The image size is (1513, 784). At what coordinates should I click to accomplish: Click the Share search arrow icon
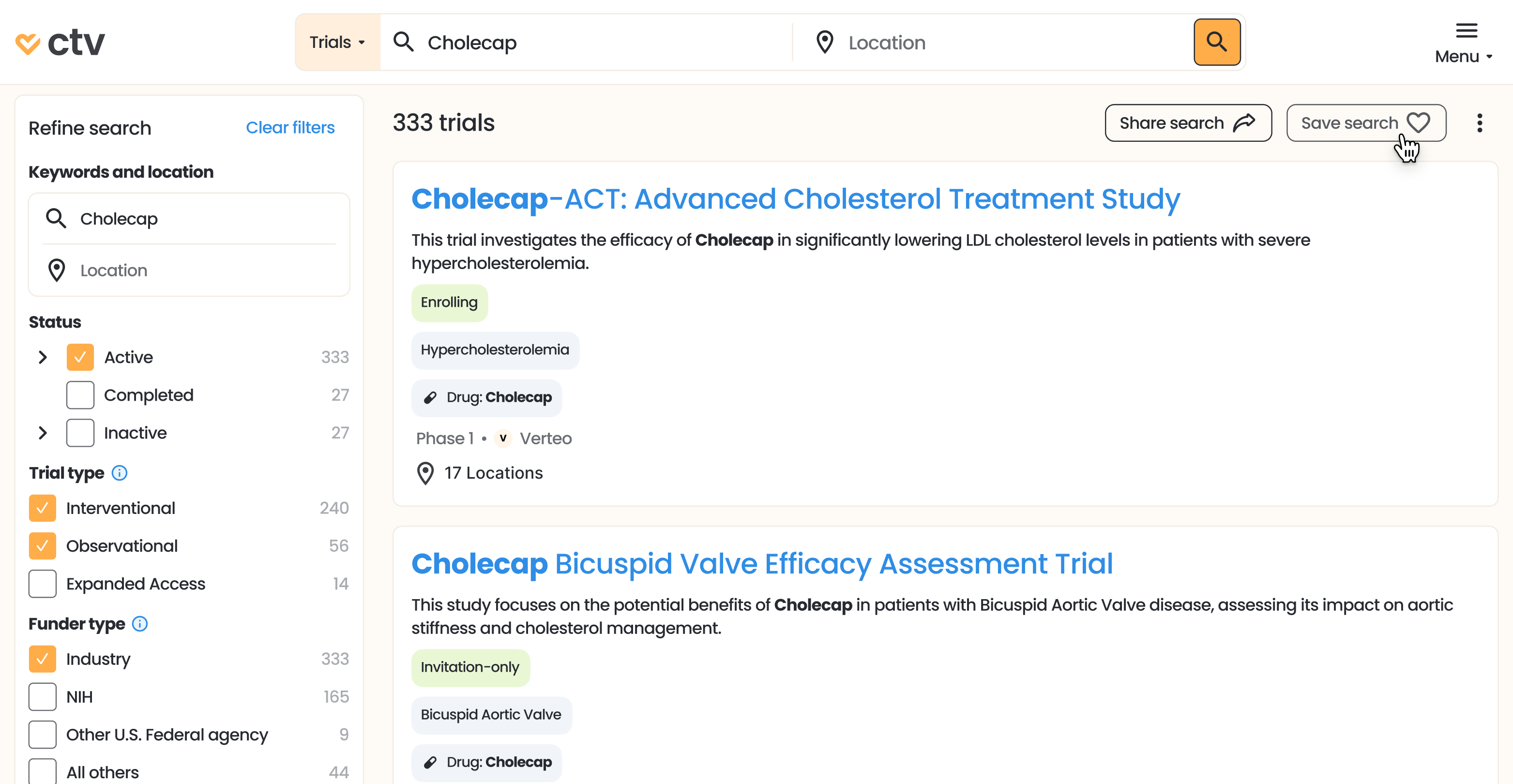pyautogui.click(x=1244, y=123)
